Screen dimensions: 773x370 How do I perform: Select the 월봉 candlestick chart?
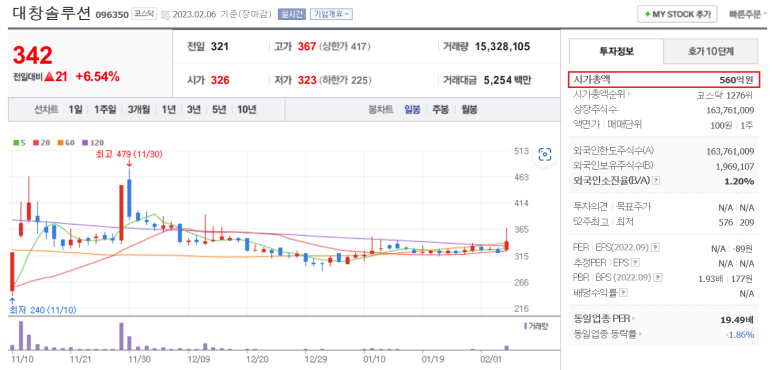469,109
